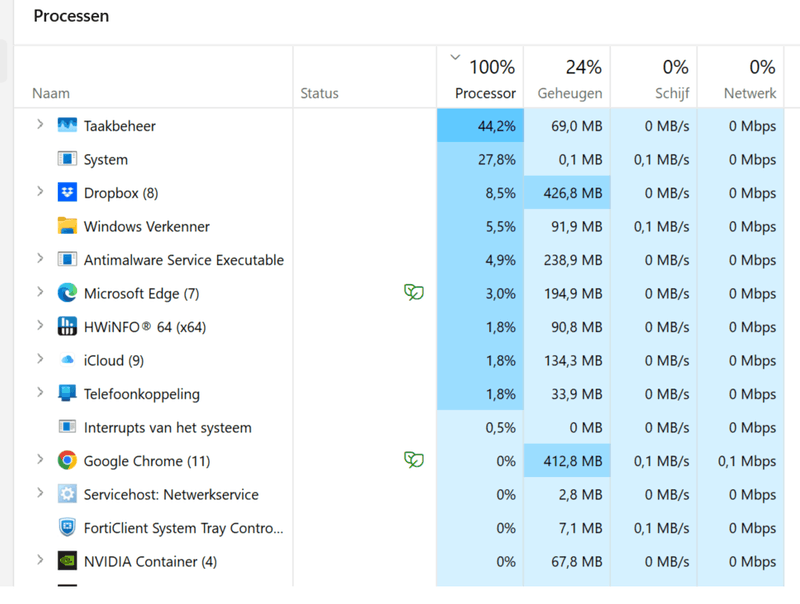Image resolution: width=800 pixels, height=604 pixels.
Task: Click the NVIDIA Container icon
Action: pyautogui.click(x=67, y=561)
